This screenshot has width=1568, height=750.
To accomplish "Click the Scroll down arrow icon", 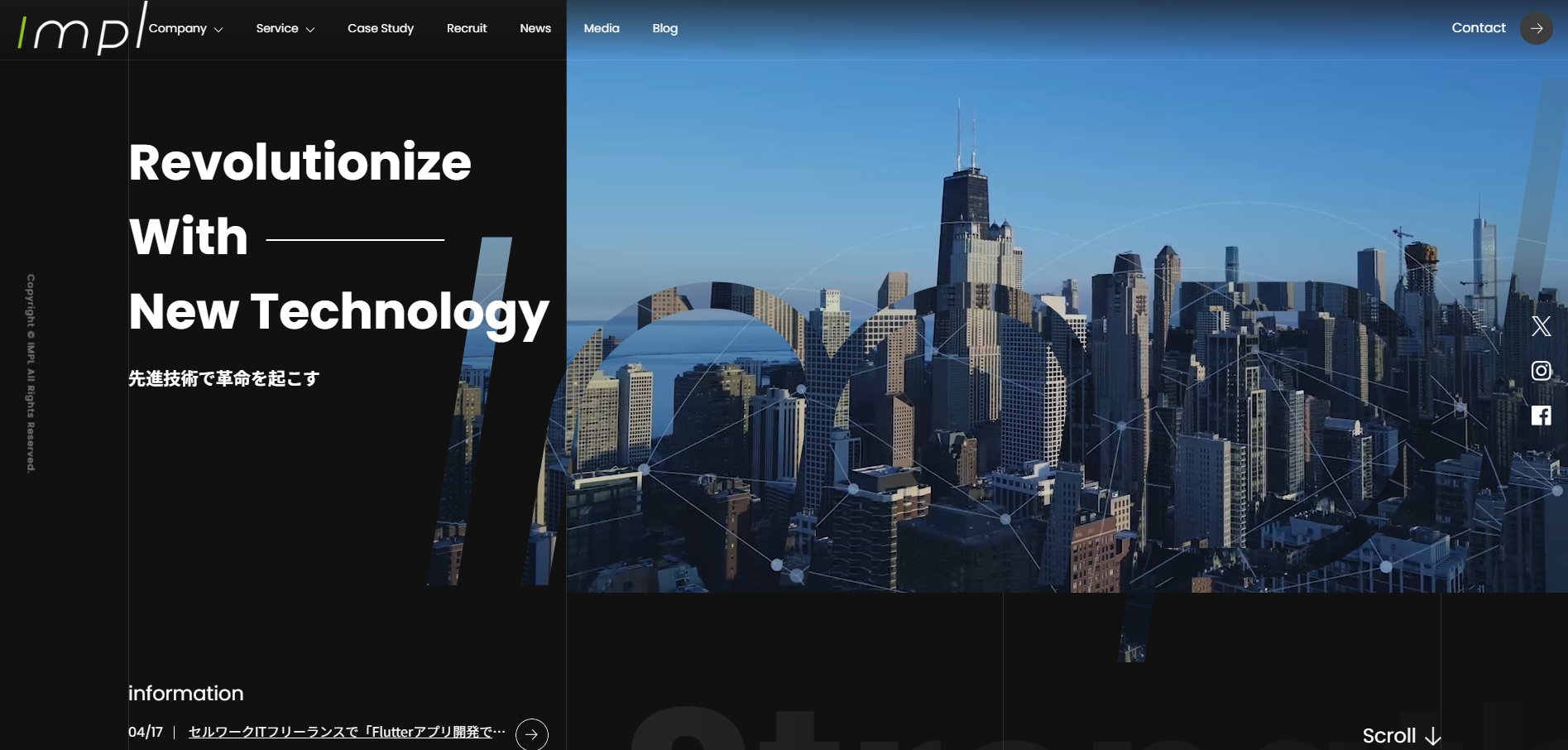I will (1433, 736).
